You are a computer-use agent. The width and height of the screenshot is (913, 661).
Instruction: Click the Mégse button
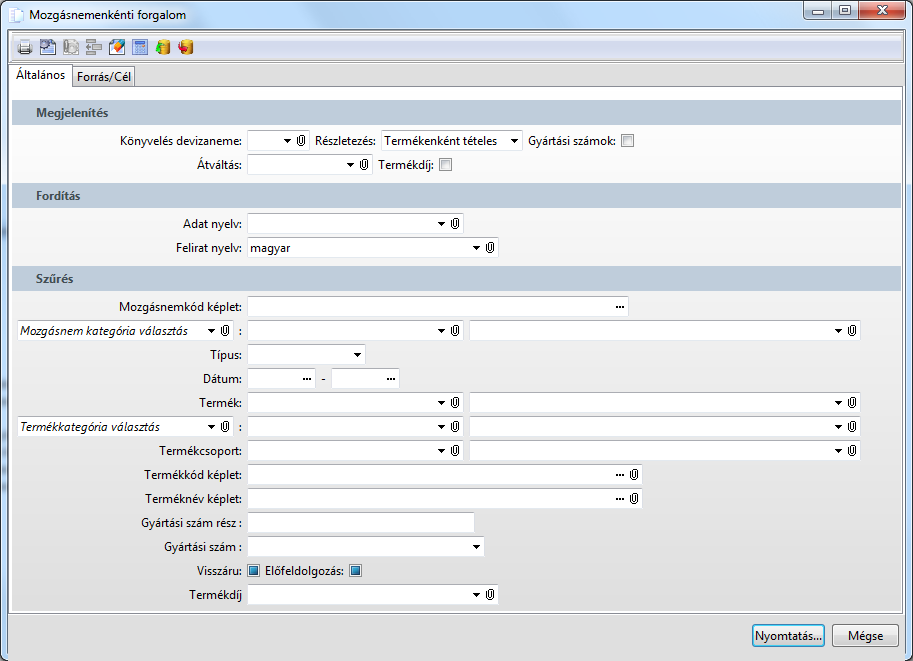[x=865, y=635]
